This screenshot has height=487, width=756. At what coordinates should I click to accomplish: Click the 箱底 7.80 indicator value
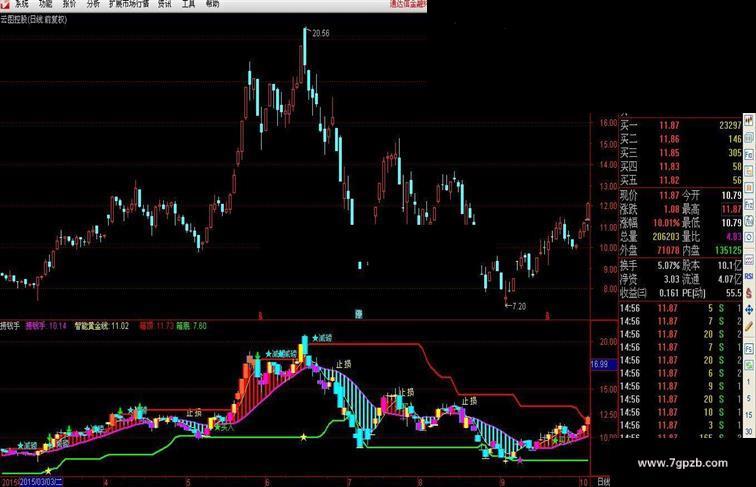191,326
